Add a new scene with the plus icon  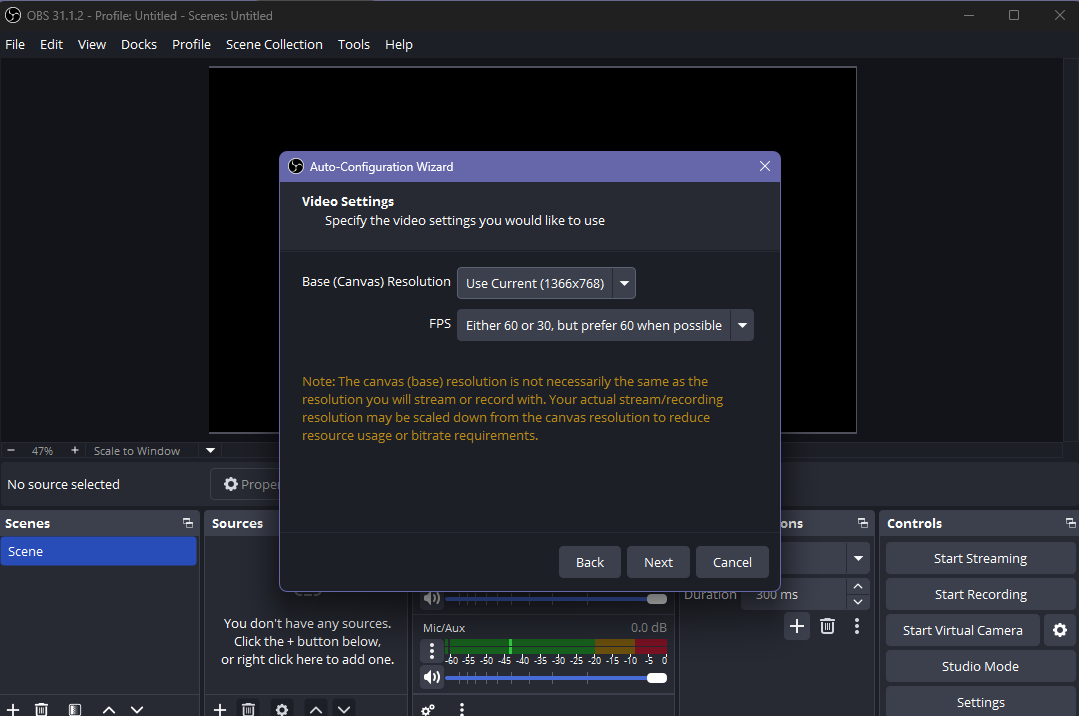11,708
